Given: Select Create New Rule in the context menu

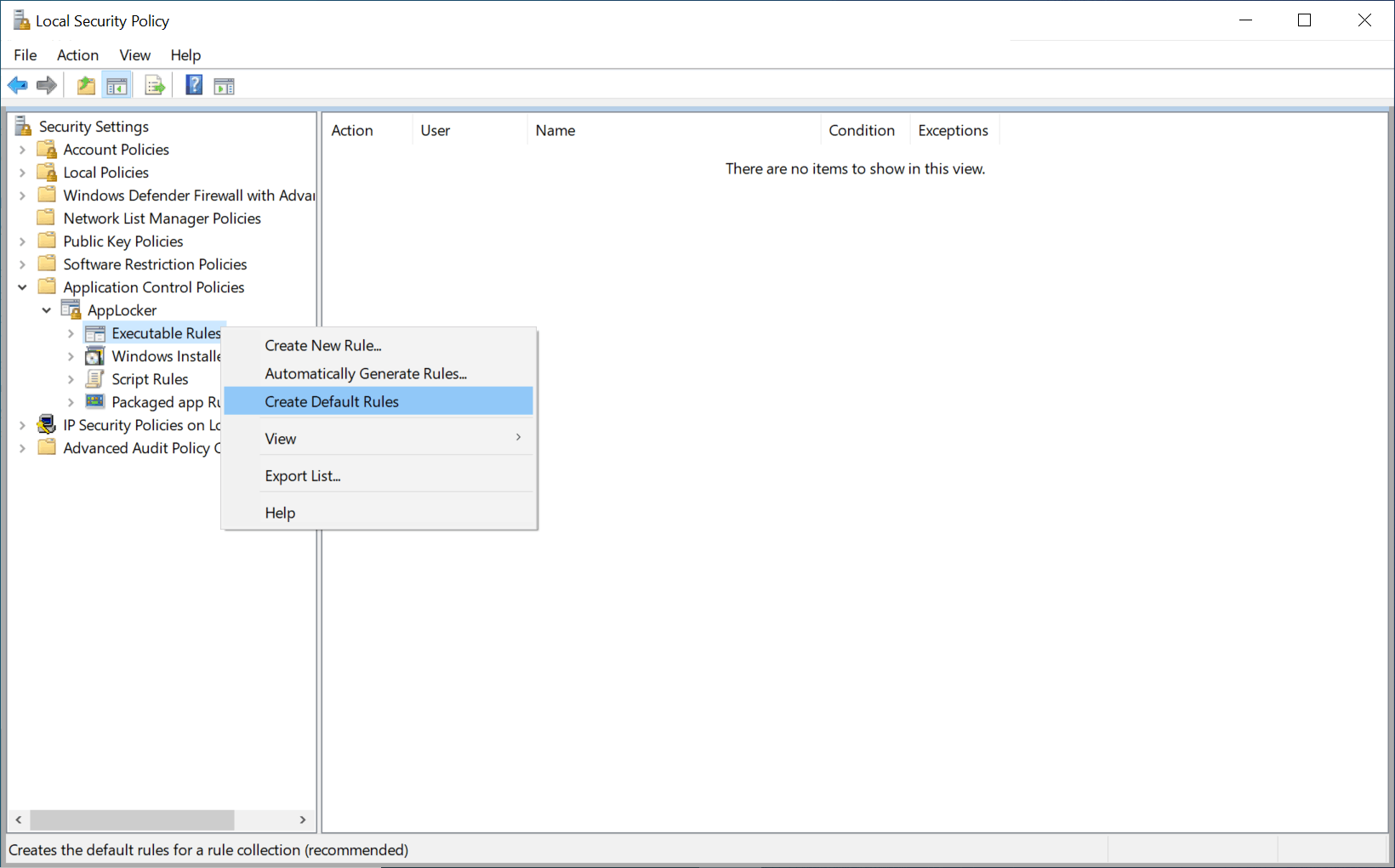Looking at the screenshot, I should pos(322,345).
